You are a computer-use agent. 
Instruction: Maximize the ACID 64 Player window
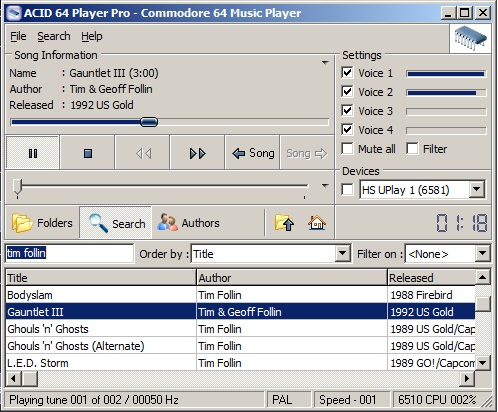[465, 13]
